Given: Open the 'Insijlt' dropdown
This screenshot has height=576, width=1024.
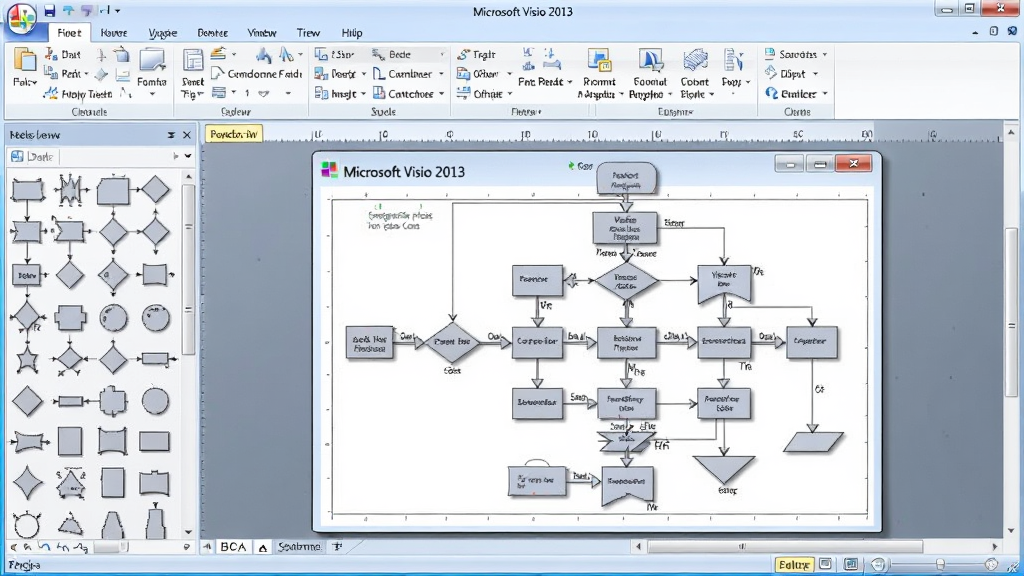Looking at the screenshot, I should point(364,94).
